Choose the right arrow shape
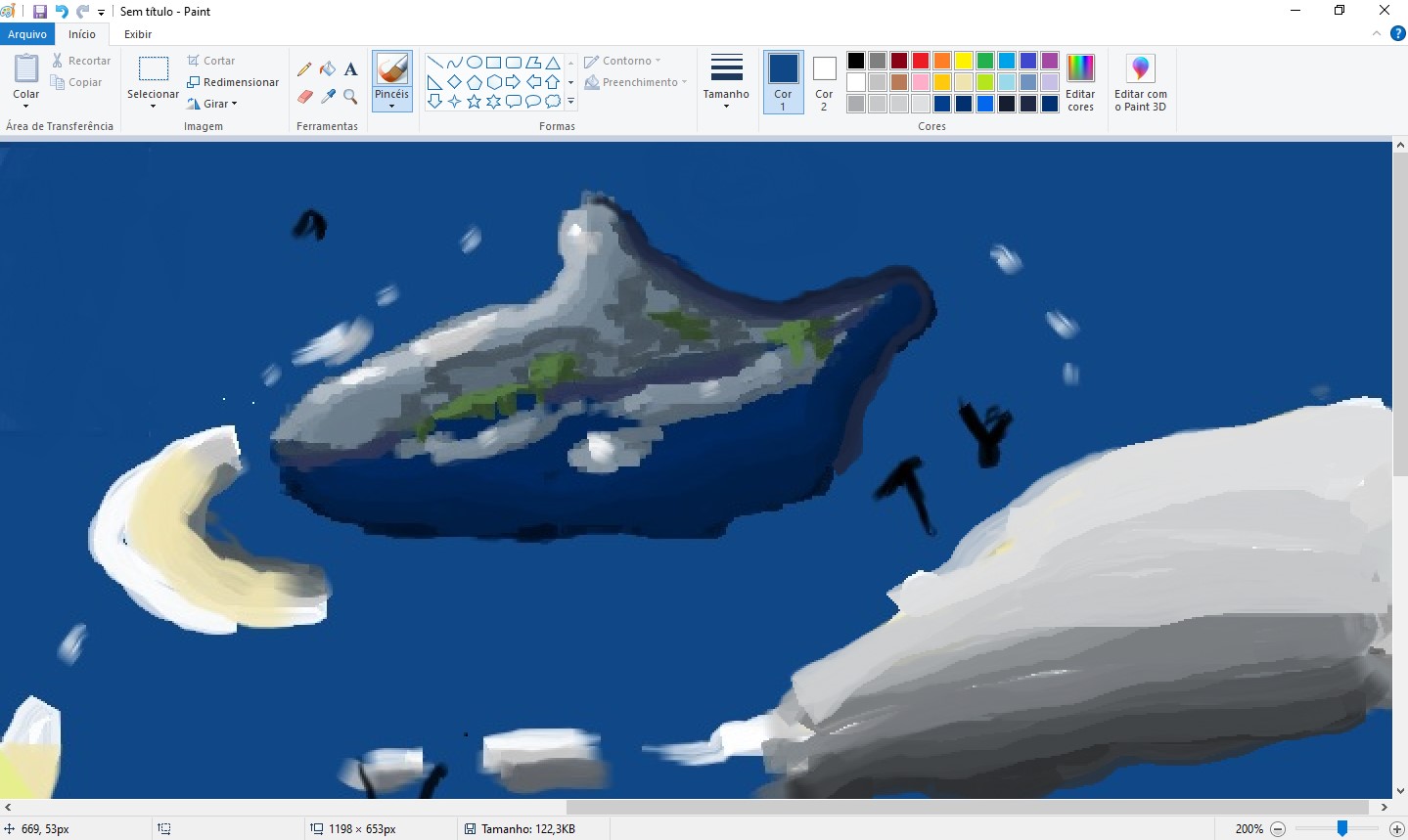The height and width of the screenshot is (840, 1408). [513, 81]
